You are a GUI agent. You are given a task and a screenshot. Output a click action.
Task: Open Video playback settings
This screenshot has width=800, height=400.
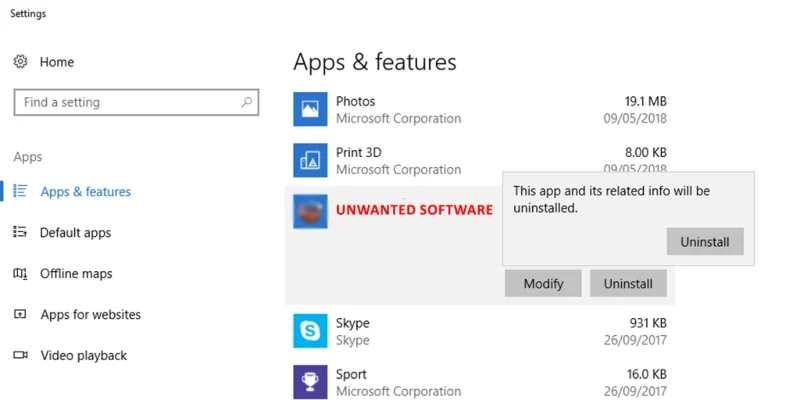point(84,356)
